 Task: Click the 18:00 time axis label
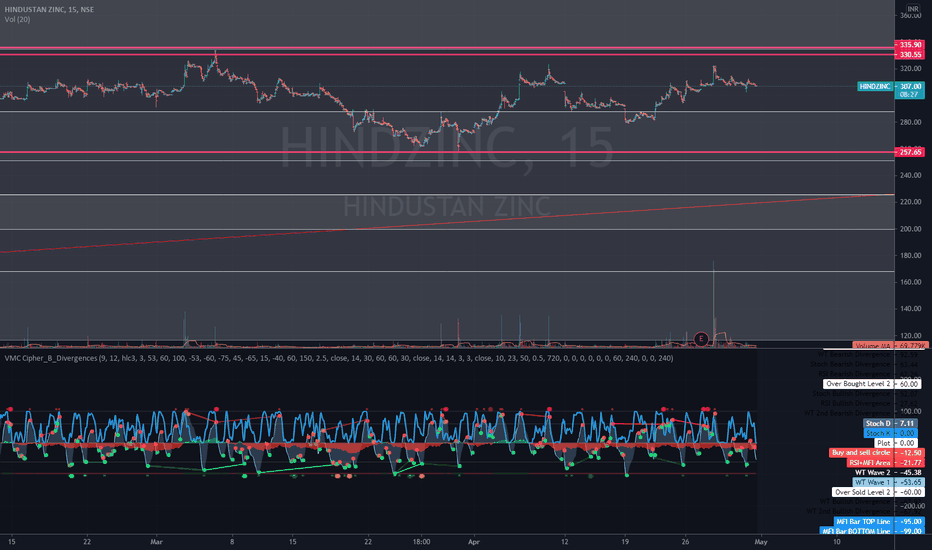point(421,542)
